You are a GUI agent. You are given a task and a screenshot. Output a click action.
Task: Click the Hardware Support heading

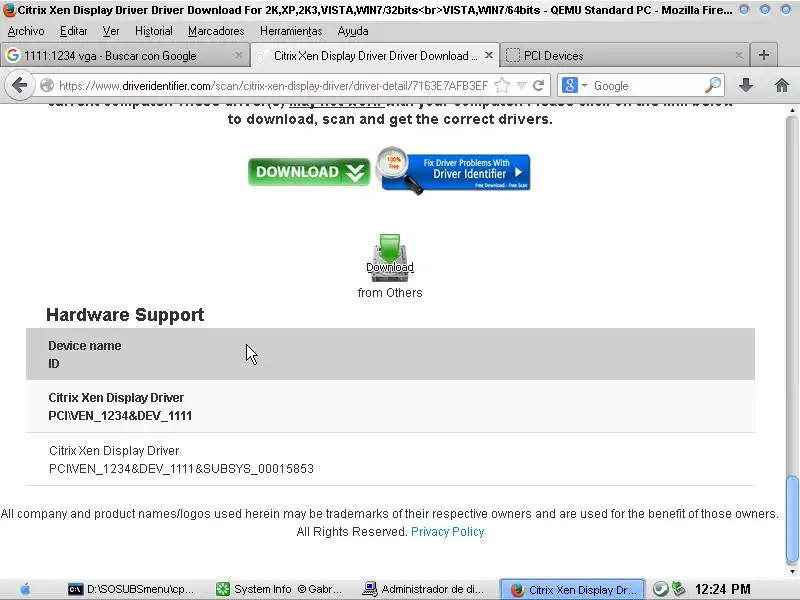click(x=125, y=315)
